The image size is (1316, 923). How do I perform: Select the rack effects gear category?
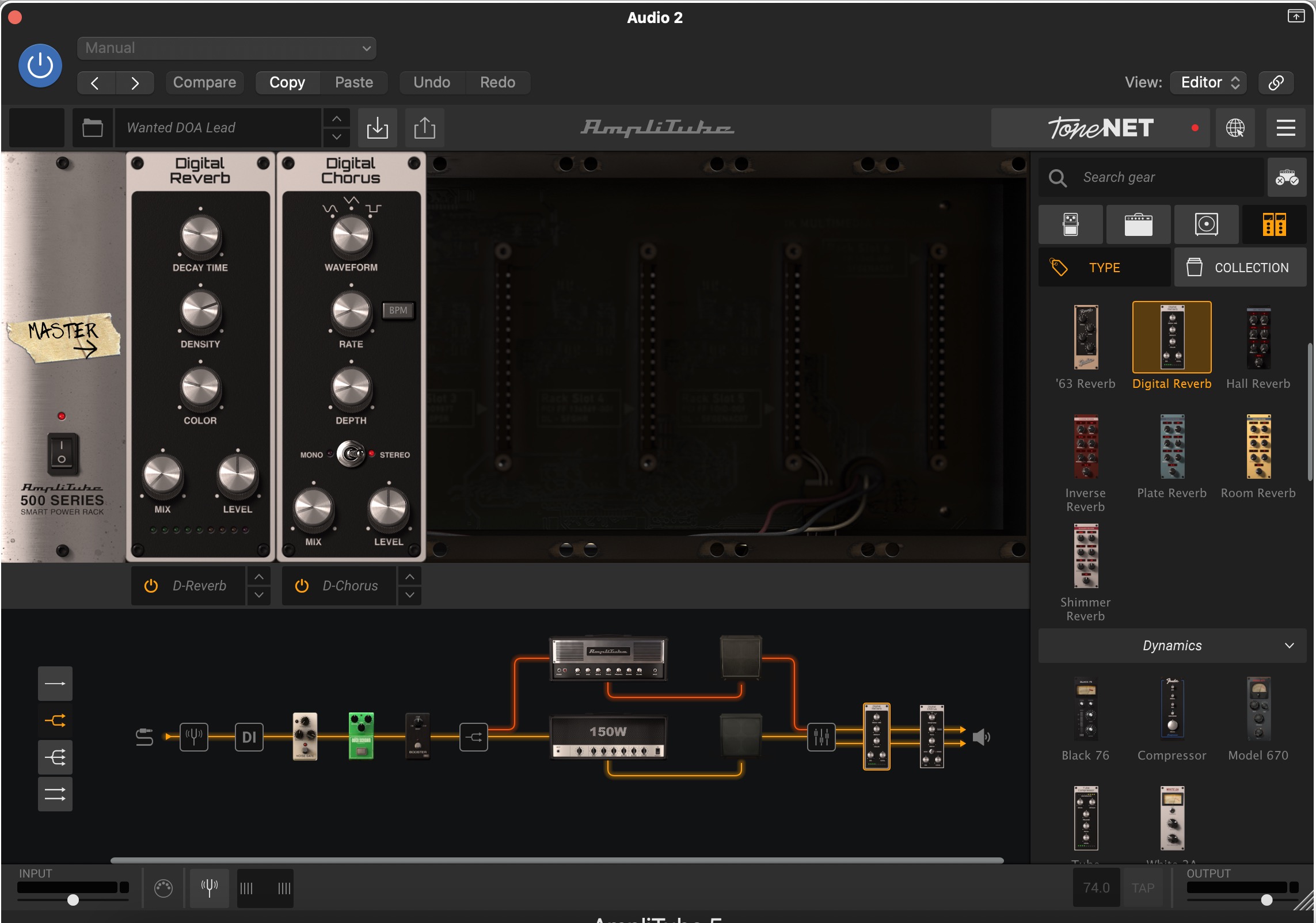point(1275,224)
